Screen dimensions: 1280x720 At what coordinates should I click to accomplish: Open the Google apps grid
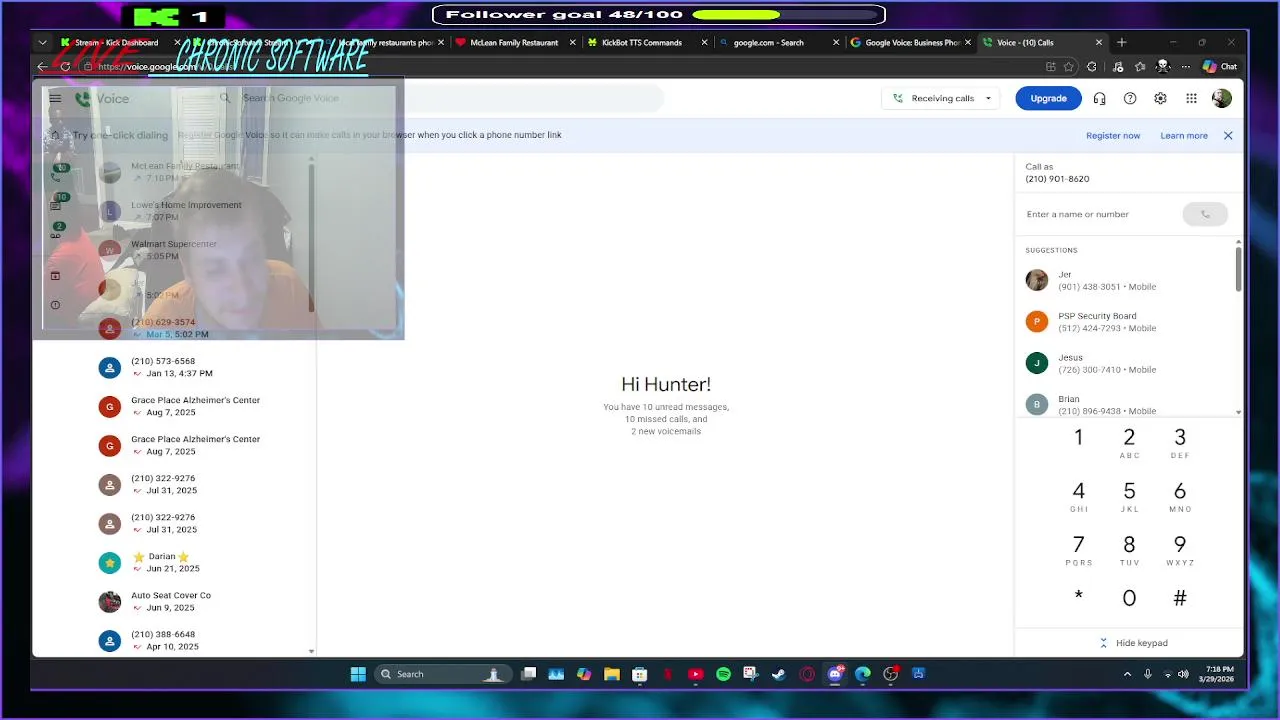coord(1191,98)
